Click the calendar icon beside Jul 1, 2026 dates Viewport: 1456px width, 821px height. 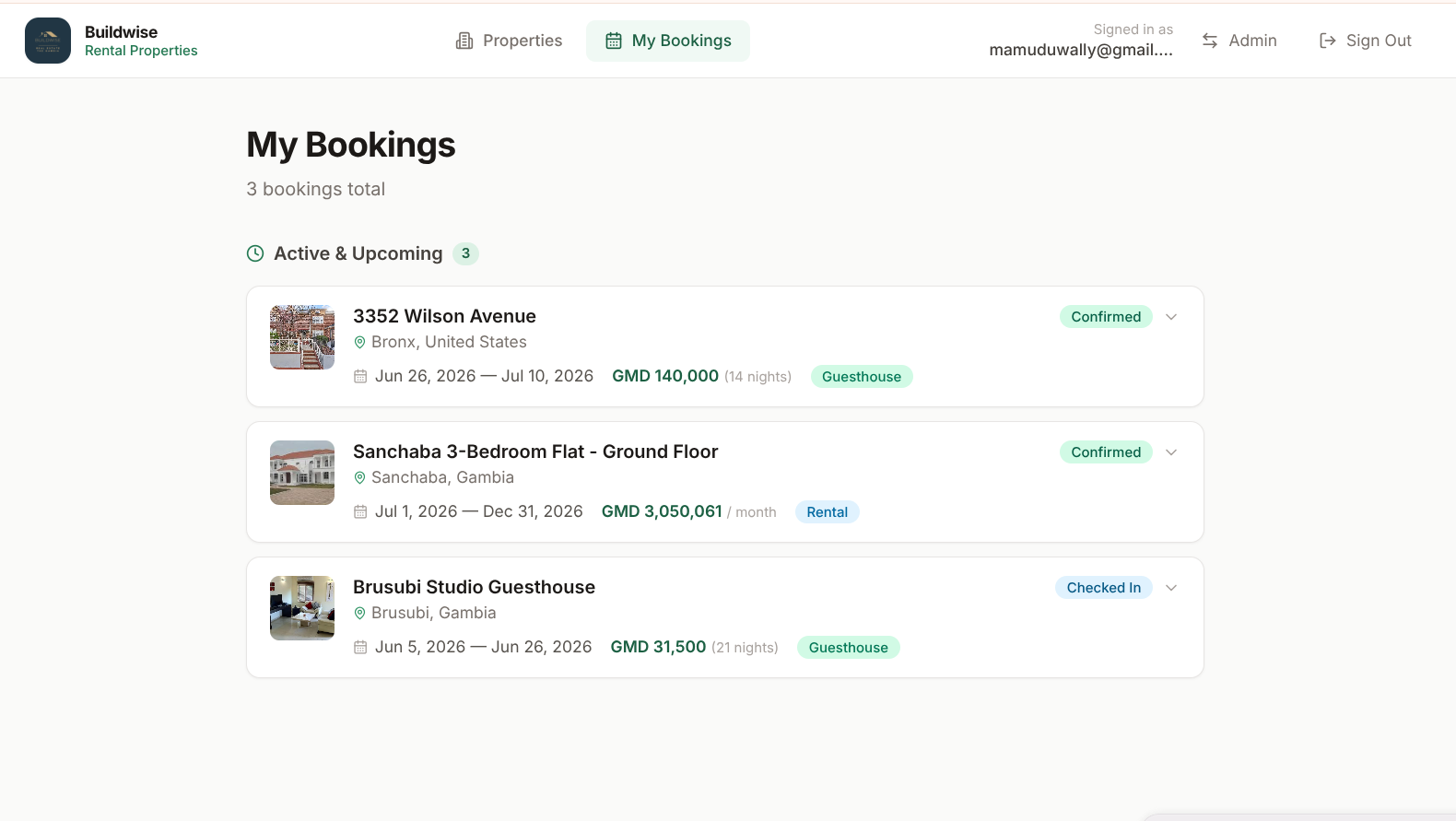coord(360,511)
